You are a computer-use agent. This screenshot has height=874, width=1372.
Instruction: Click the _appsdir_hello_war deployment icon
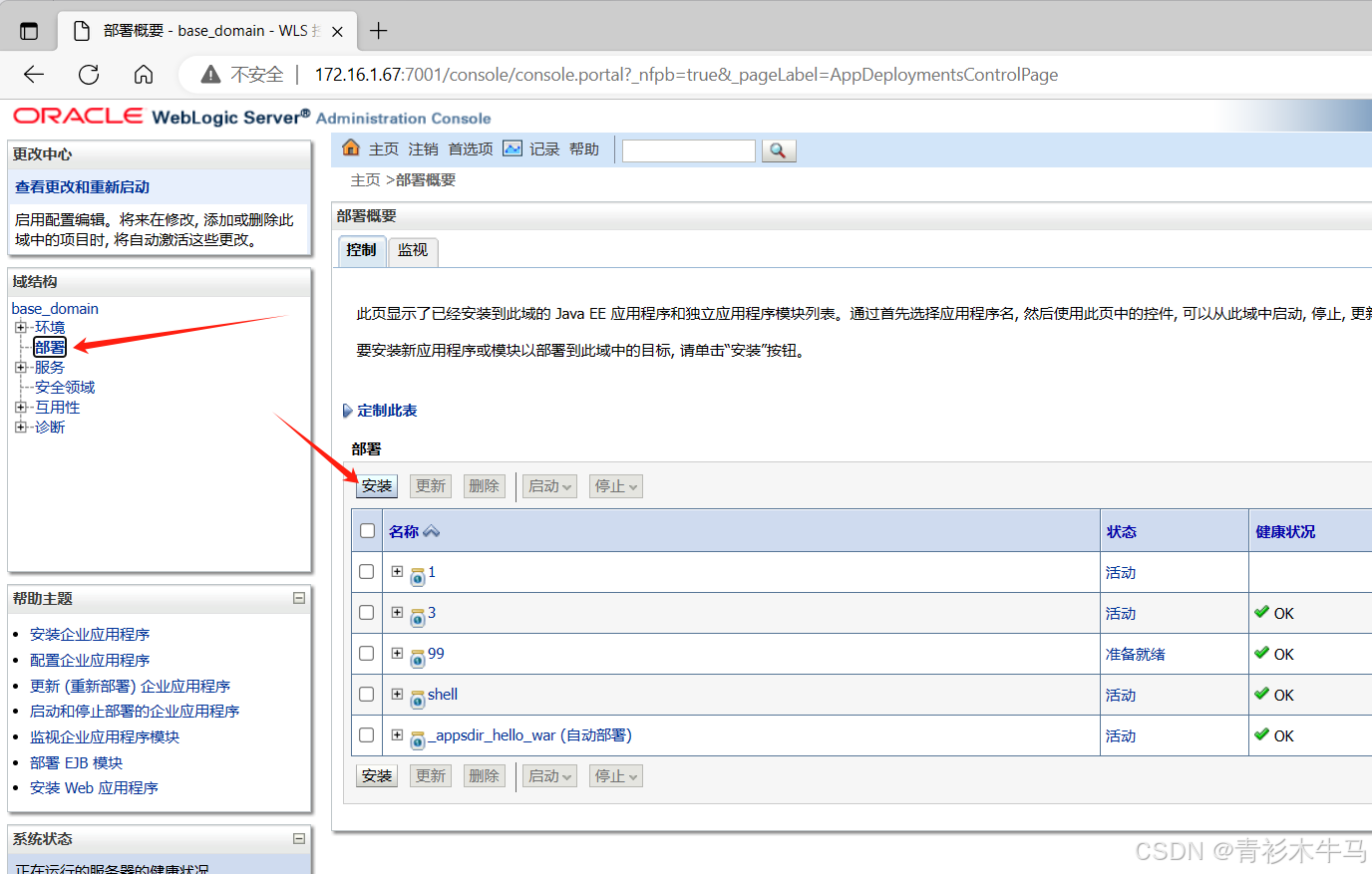(418, 739)
